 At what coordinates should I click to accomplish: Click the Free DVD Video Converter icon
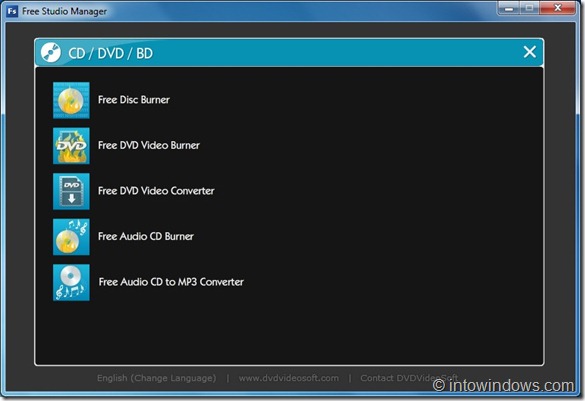coord(71,191)
